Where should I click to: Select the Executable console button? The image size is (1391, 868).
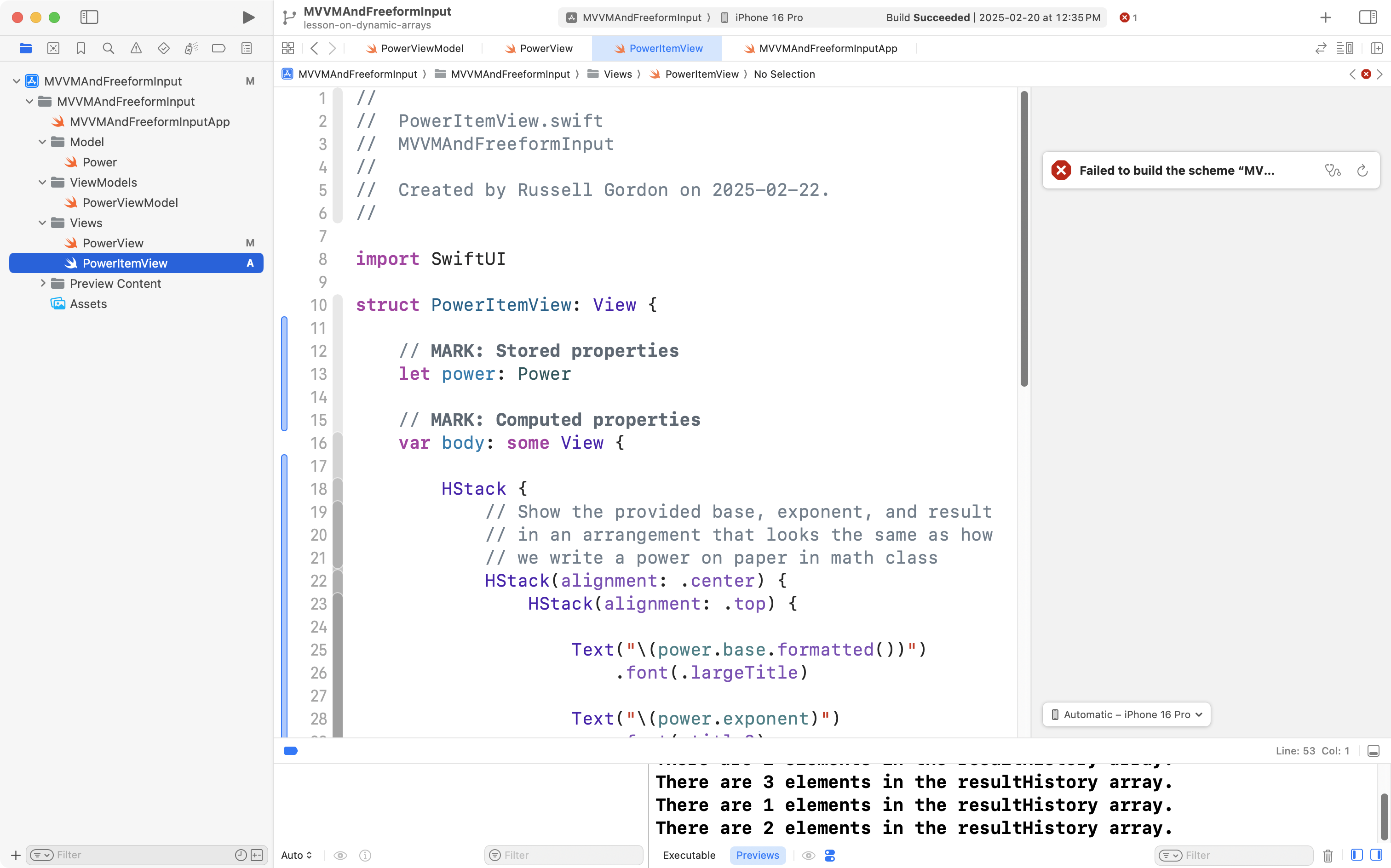[x=689, y=856]
